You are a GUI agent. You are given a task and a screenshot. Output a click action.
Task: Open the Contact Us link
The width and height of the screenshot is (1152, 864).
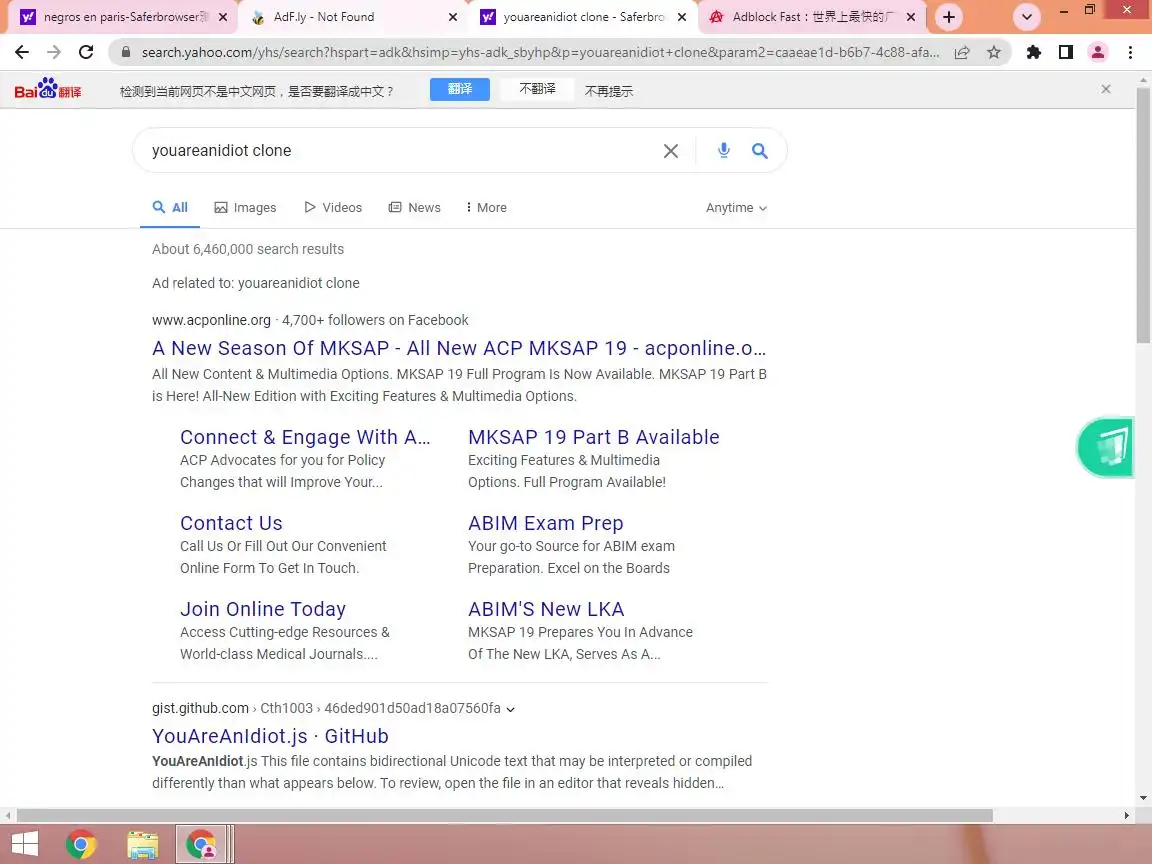231,523
